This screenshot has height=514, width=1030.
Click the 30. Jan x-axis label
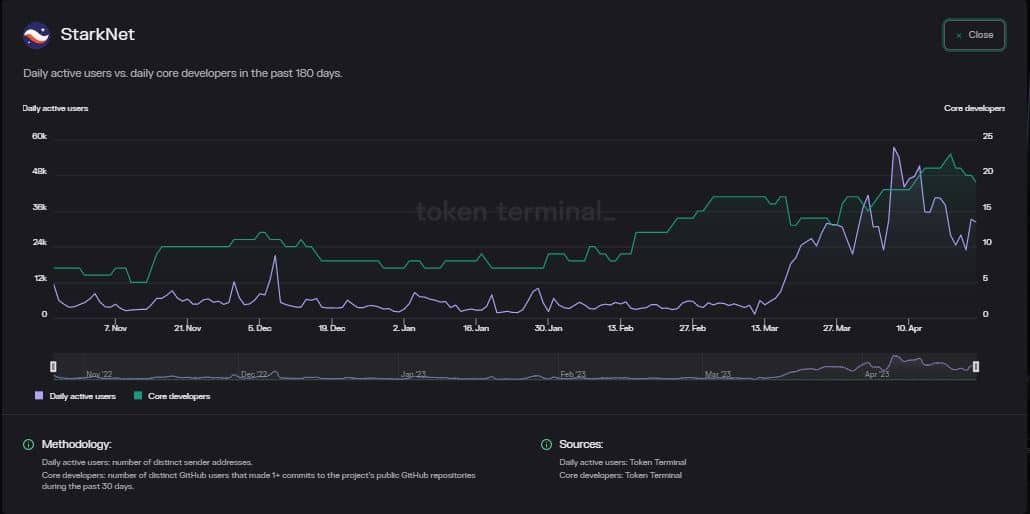[548, 327]
